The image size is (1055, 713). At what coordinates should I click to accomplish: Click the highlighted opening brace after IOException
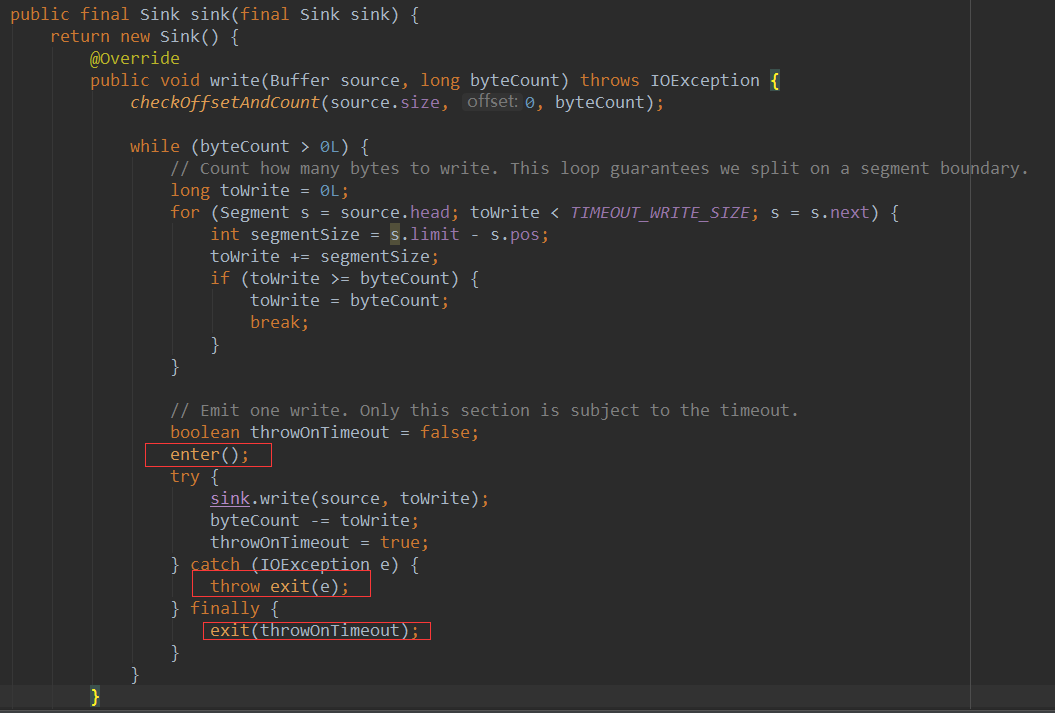click(x=774, y=81)
